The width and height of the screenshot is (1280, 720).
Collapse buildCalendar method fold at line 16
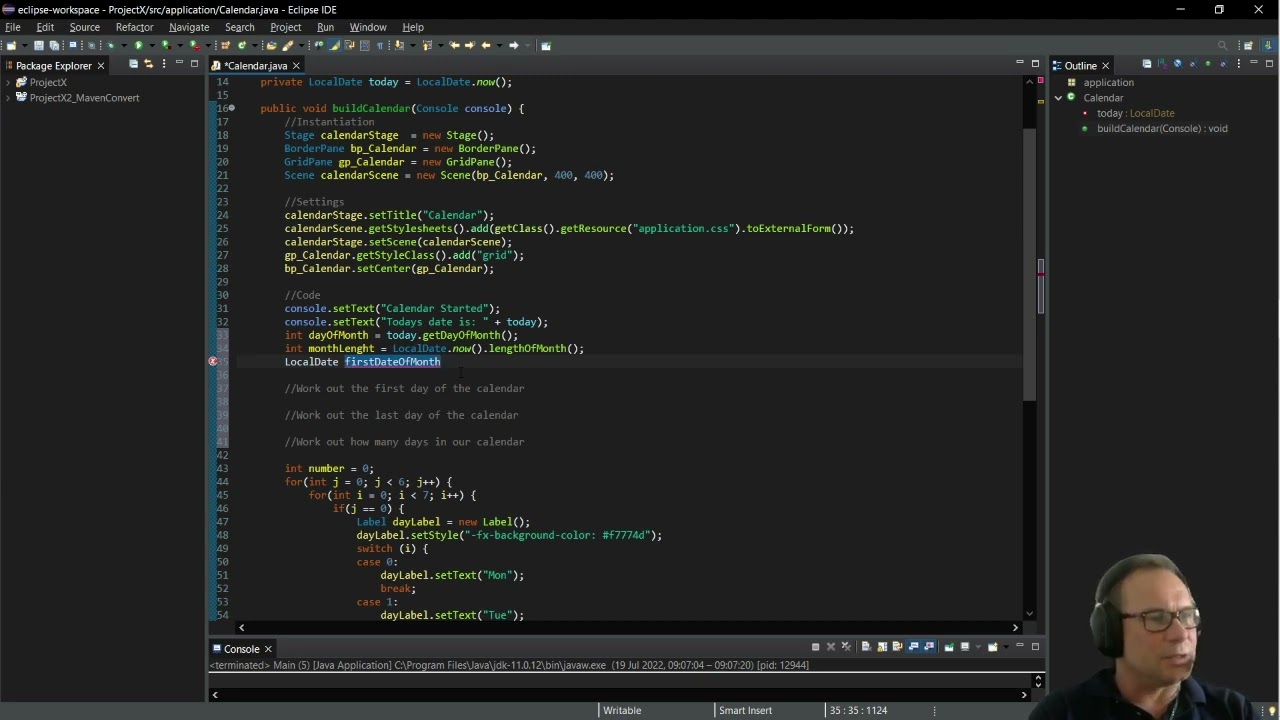tap(232, 108)
